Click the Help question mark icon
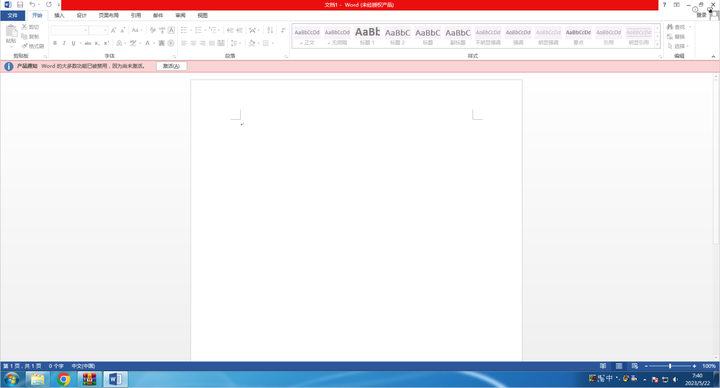Image resolution: width=720 pixels, height=388 pixels. 664,5
